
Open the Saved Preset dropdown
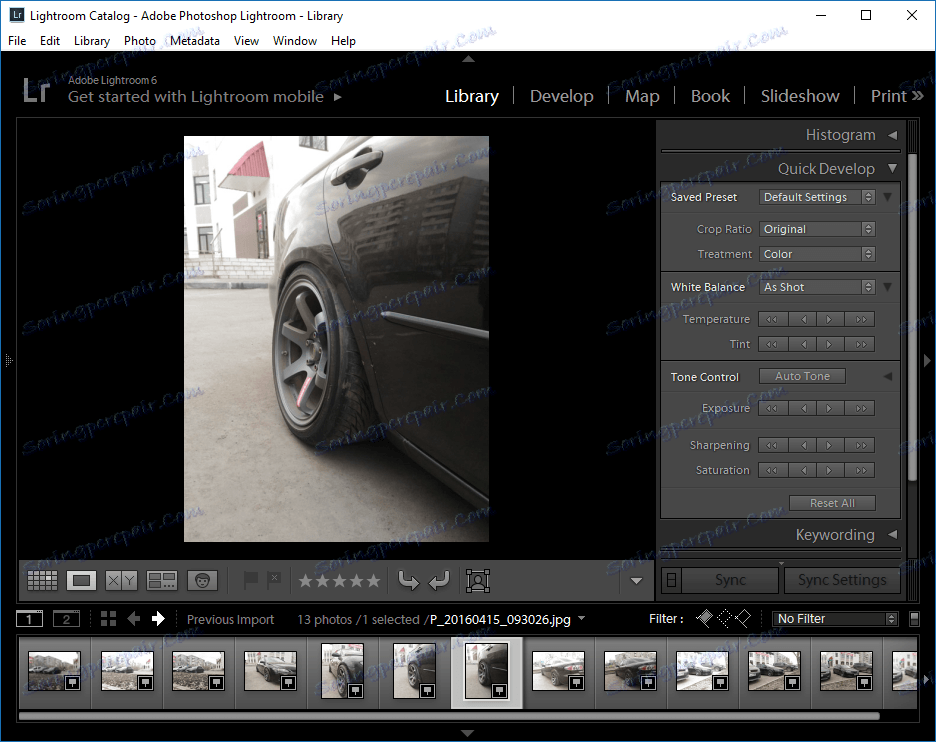click(x=817, y=197)
